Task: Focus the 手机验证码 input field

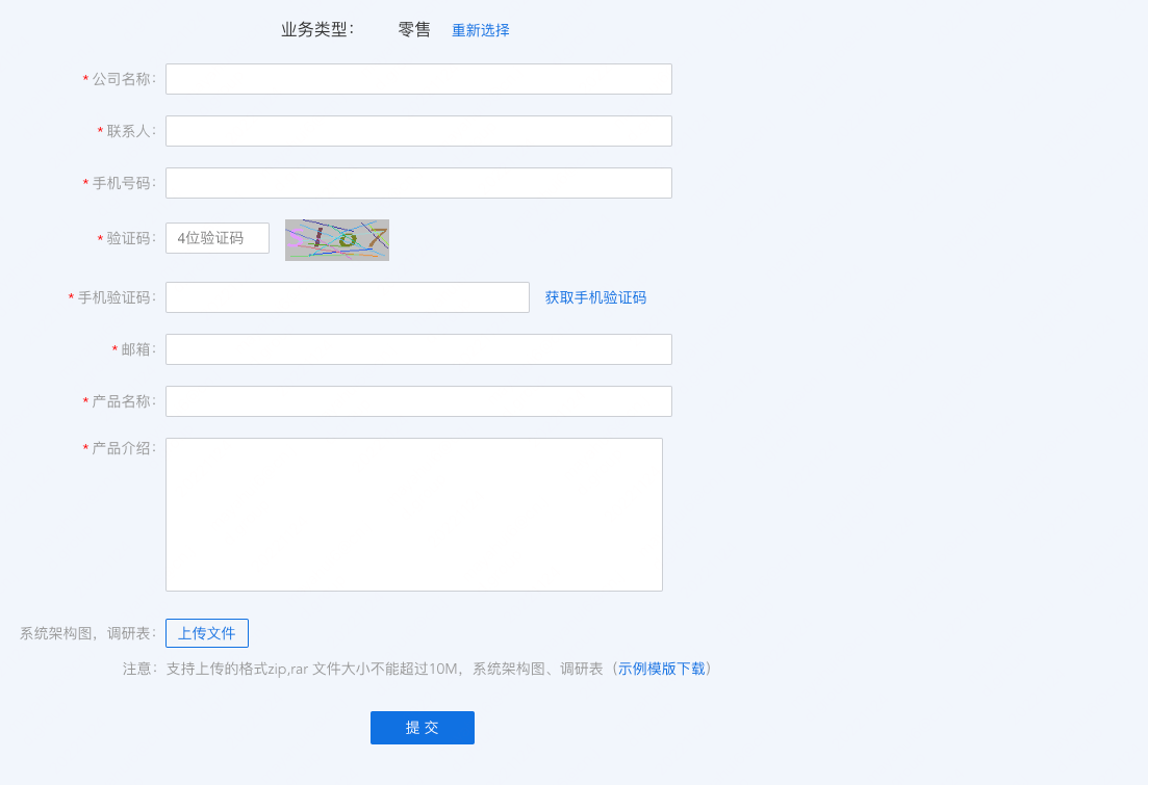Action: pyautogui.click(x=347, y=297)
